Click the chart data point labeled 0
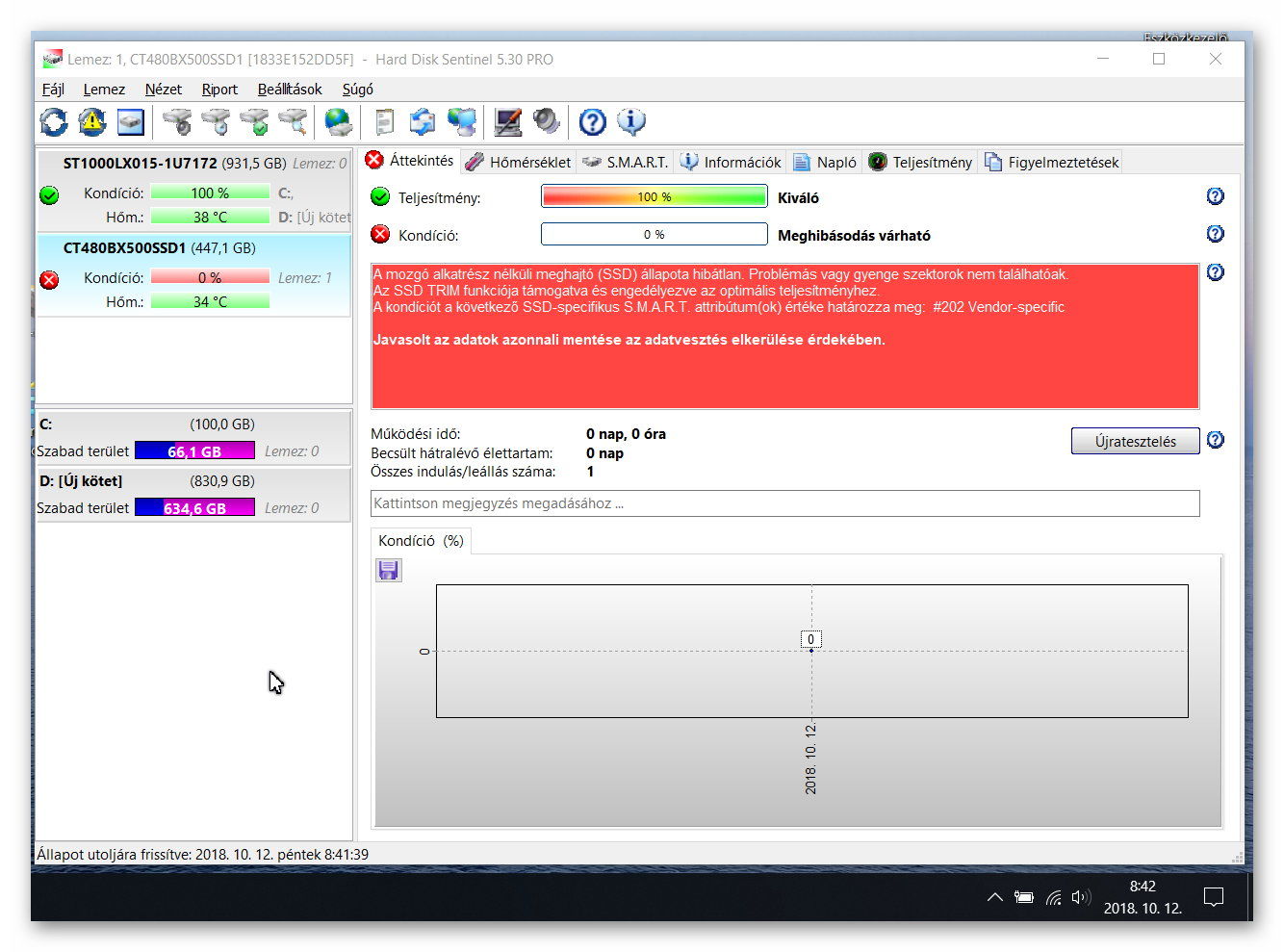The width and height of the screenshot is (1284, 952). 811,650
